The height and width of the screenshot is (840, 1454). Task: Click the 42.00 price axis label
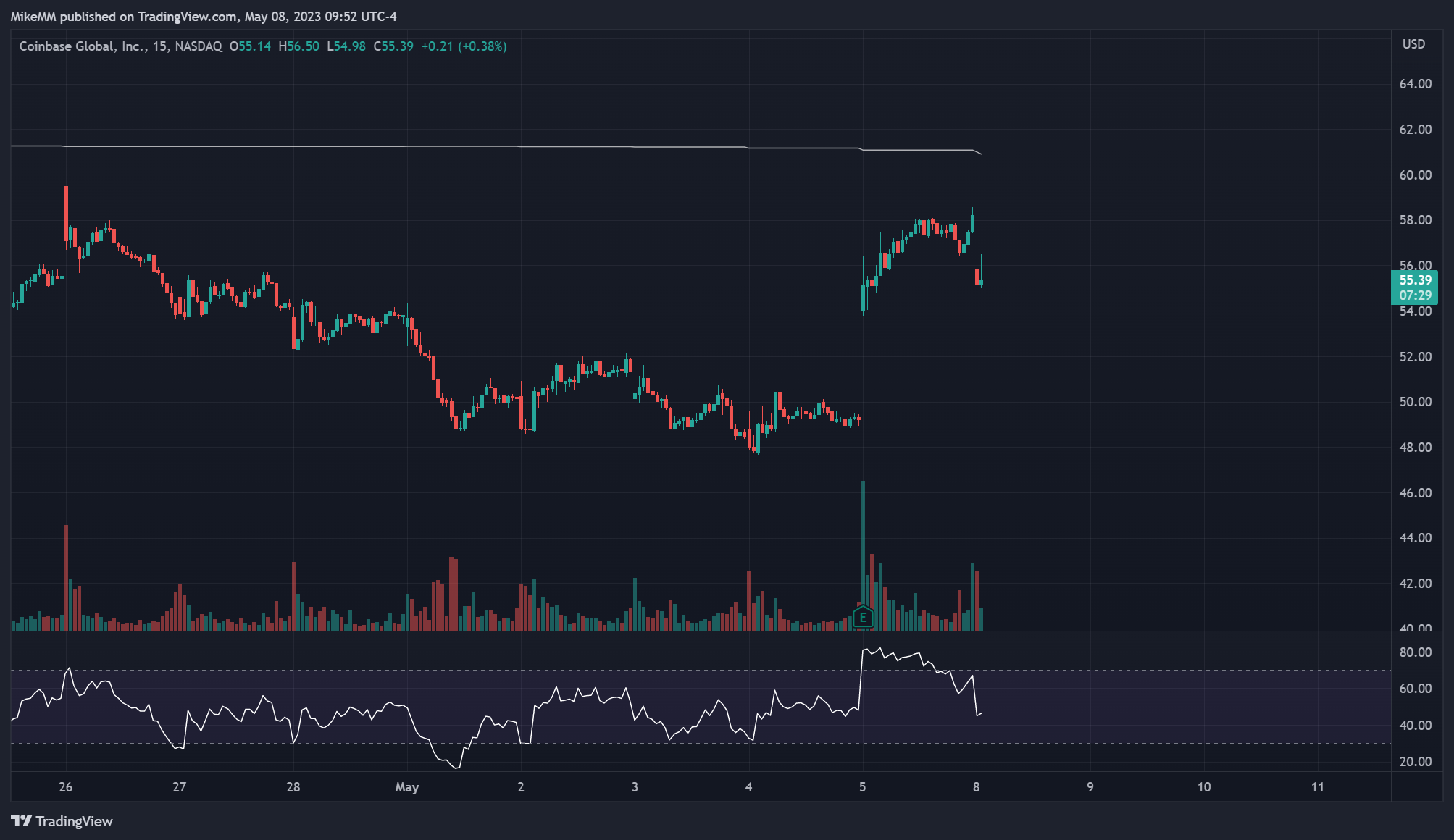pyautogui.click(x=1415, y=584)
